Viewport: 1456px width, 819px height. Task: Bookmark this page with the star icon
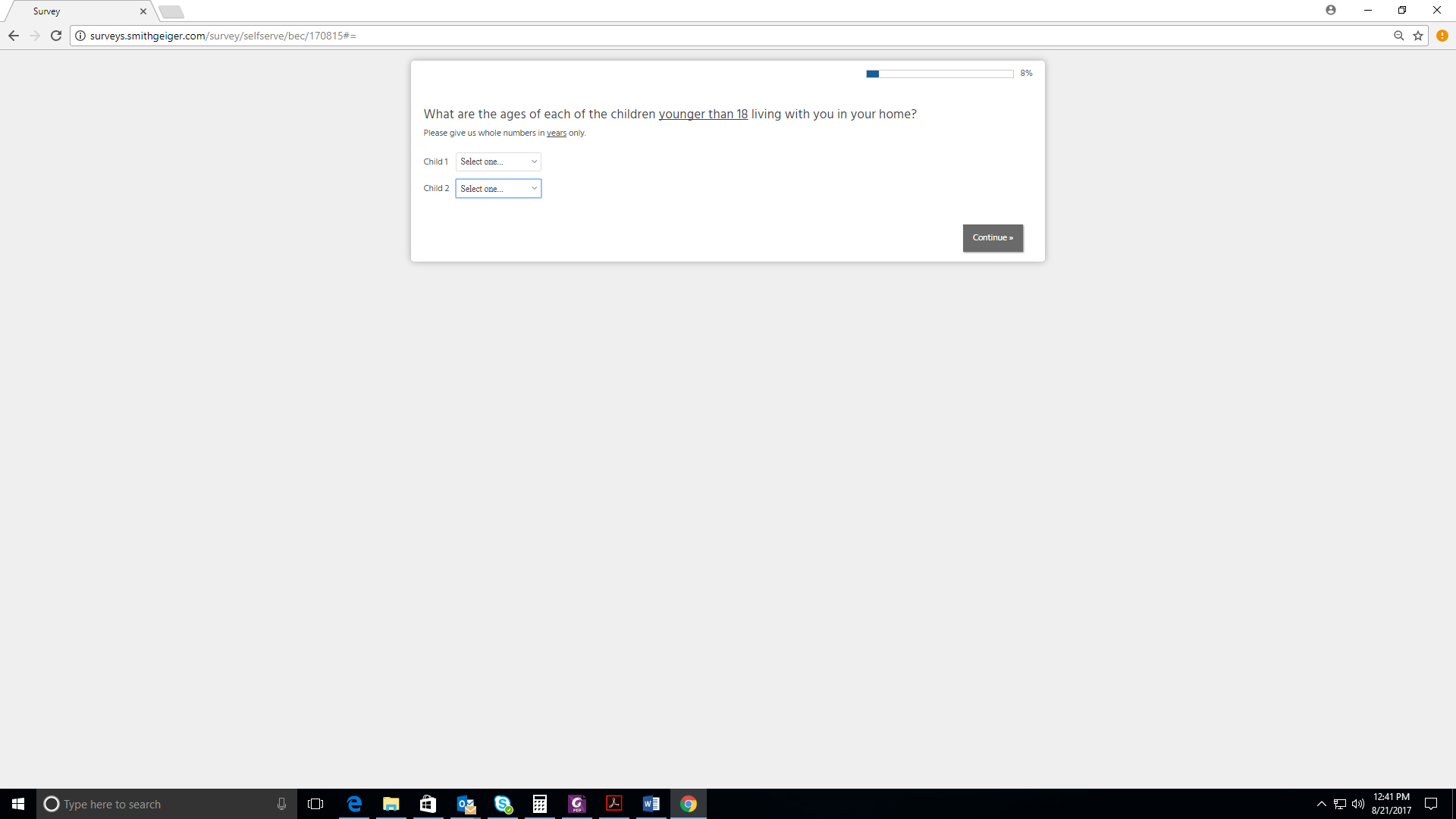1418,36
